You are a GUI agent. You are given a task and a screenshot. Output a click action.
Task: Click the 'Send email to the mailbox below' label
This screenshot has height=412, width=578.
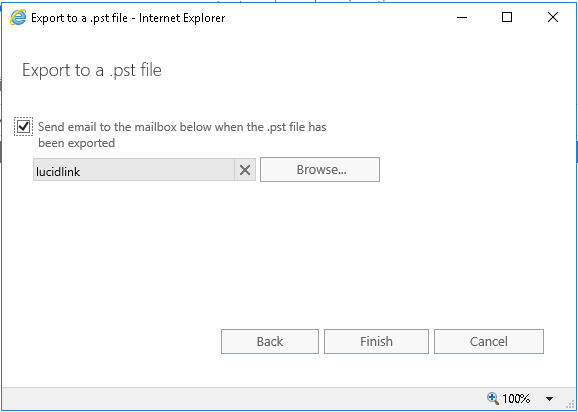point(182,127)
